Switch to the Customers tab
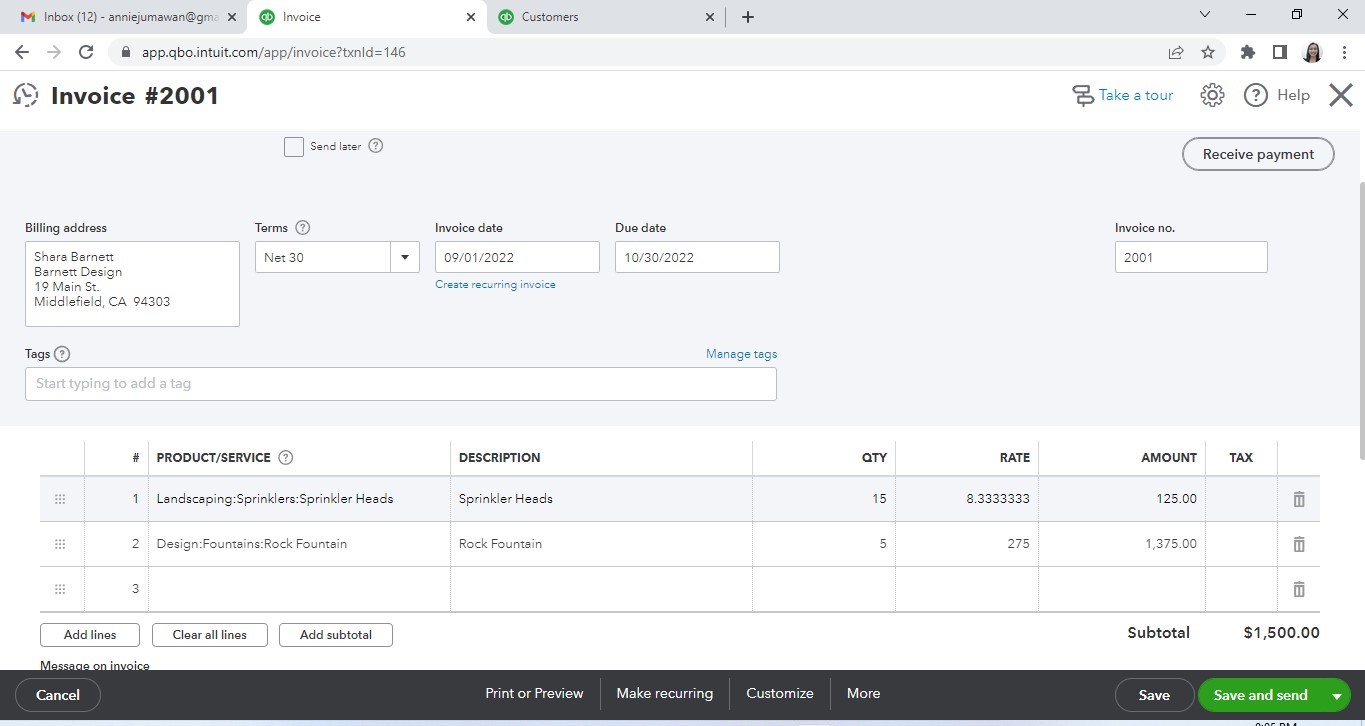 (607, 17)
